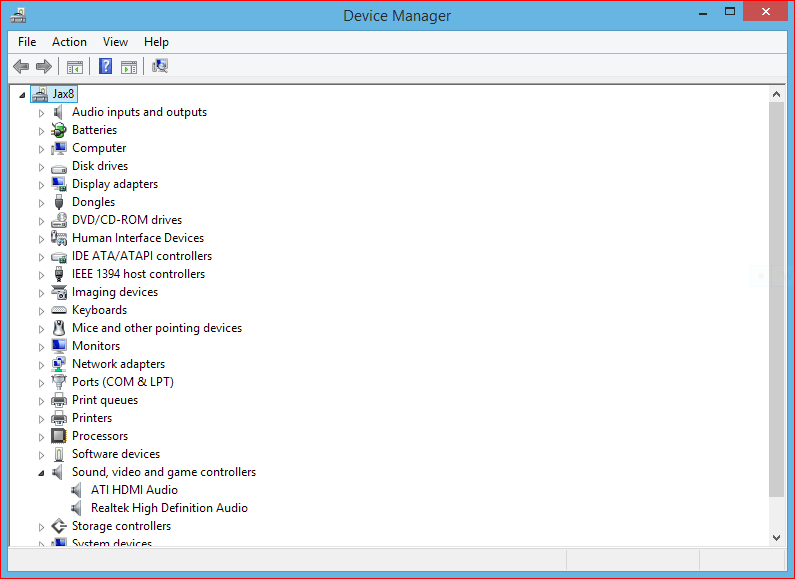The height and width of the screenshot is (579, 795).
Task: Click the Processors chip icon
Action: tap(59, 436)
